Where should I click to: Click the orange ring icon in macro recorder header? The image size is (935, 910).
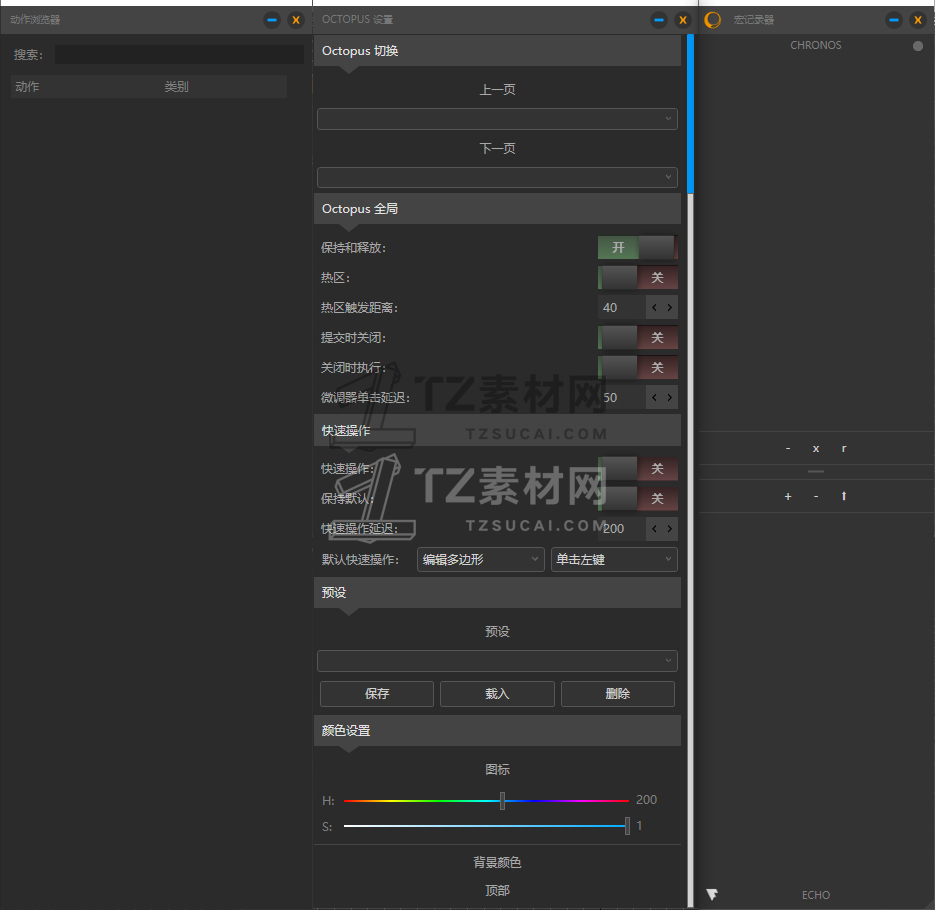point(713,20)
